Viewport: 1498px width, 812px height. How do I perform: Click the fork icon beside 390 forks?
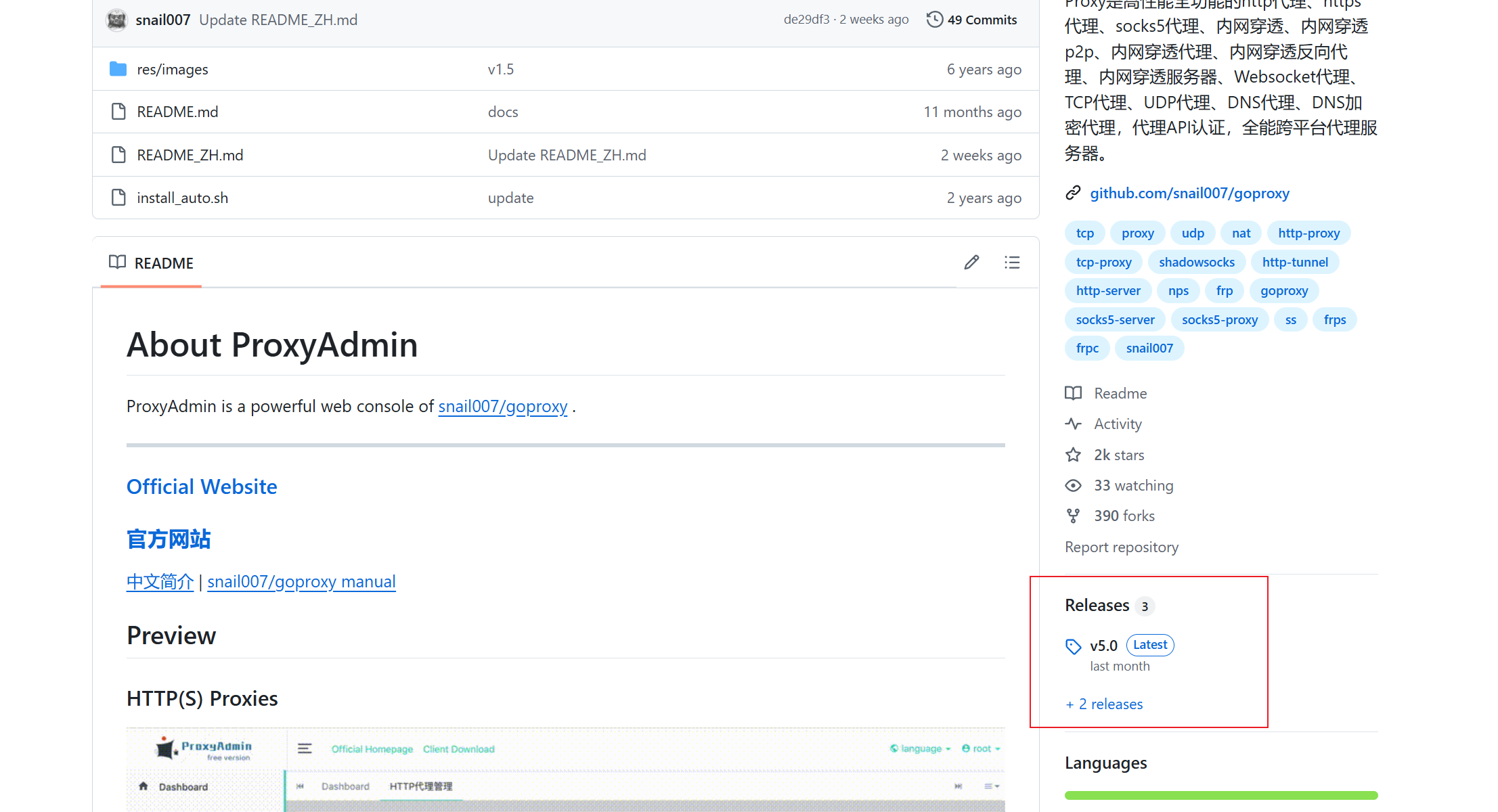pos(1073,516)
